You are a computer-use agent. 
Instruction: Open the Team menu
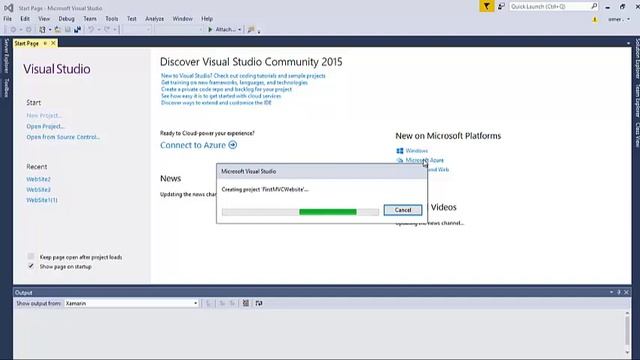[x=90, y=19]
